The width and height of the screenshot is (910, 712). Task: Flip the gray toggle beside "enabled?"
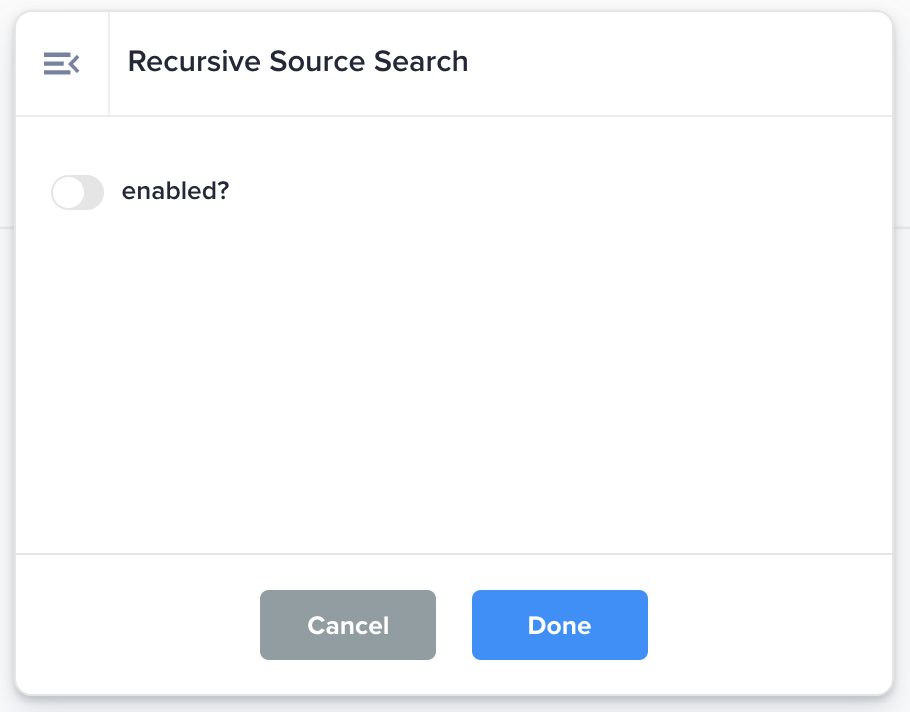point(78,192)
